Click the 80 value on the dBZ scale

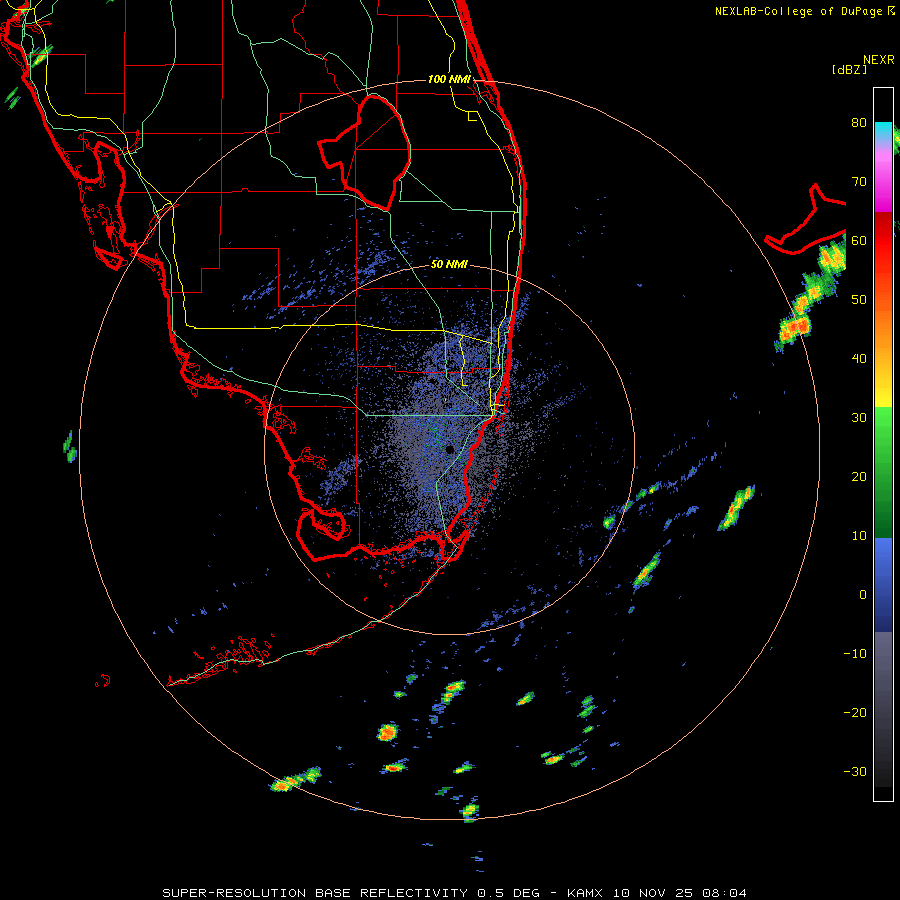pos(859,122)
